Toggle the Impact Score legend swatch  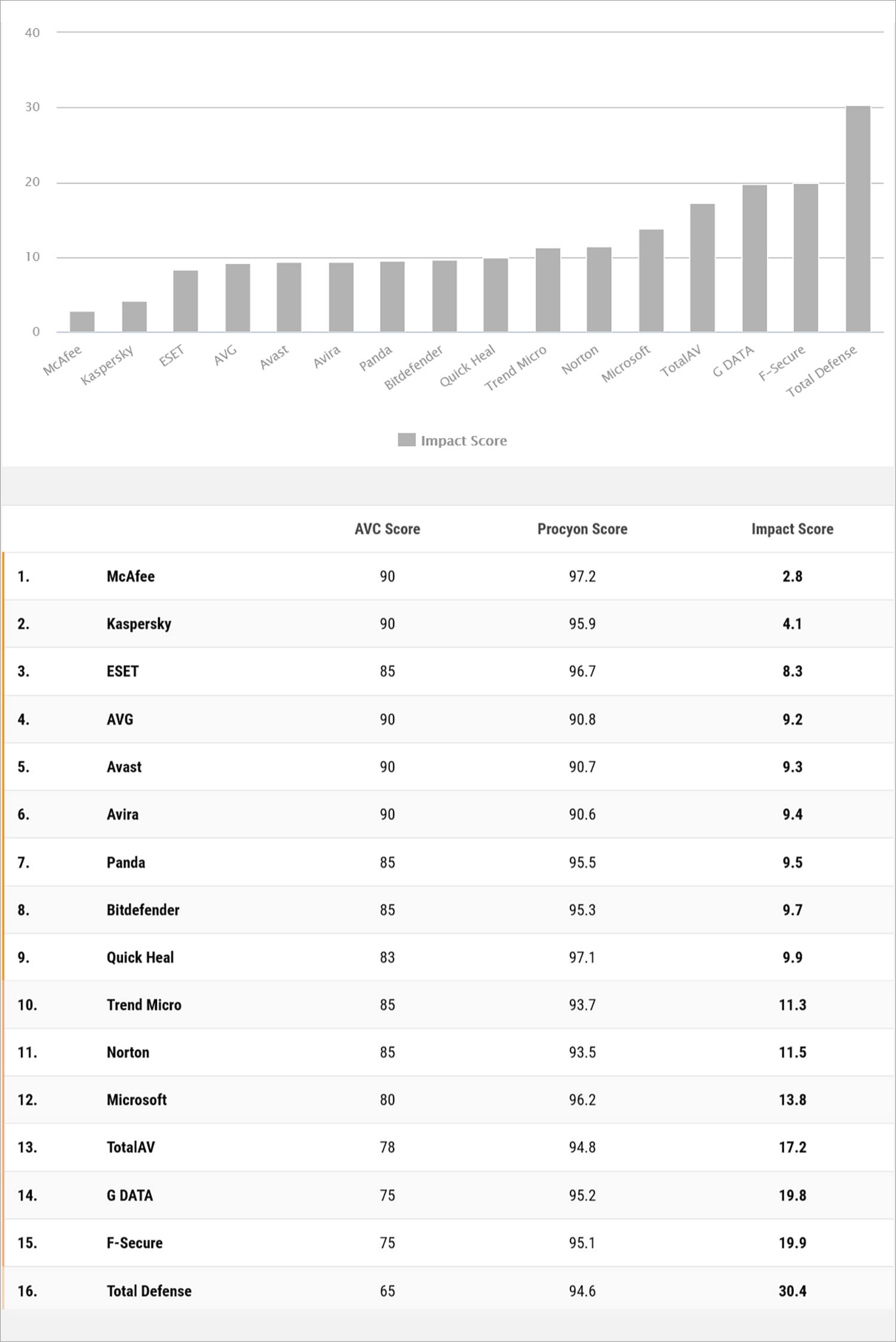tap(406, 440)
